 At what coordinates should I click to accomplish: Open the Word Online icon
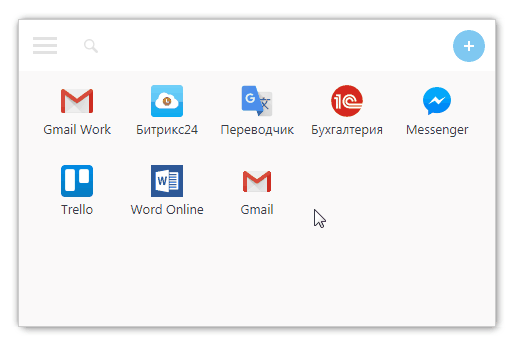pyautogui.click(x=167, y=181)
